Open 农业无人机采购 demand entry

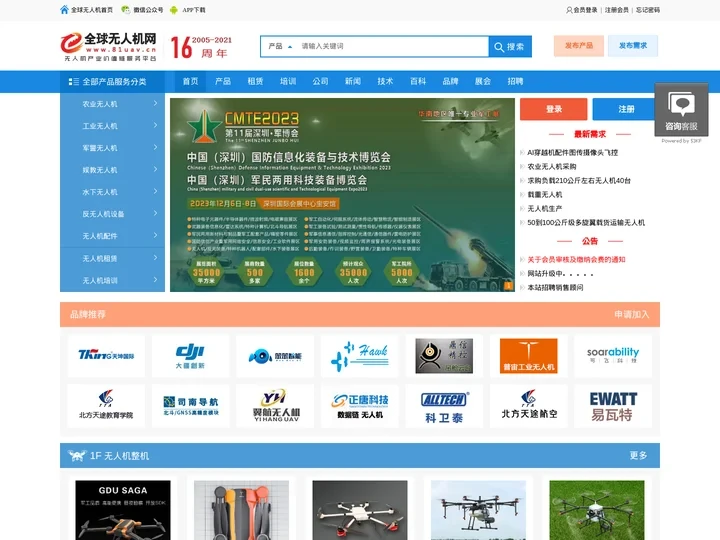coord(551,167)
